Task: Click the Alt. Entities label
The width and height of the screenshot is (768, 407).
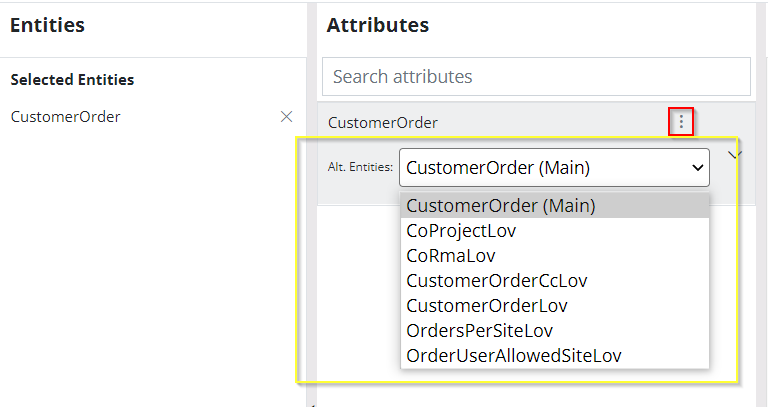Action: pyautogui.click(x=360, y=168)
